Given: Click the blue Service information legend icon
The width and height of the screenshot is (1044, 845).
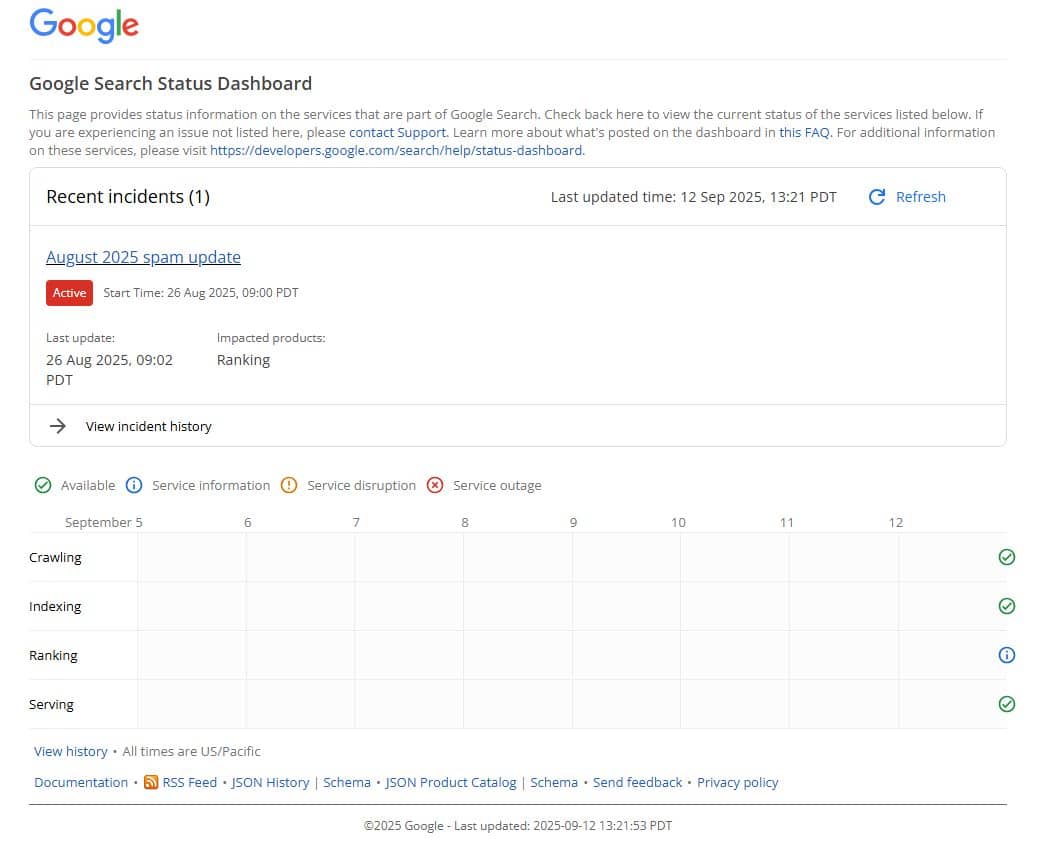Looking at the screenshot, I should 134,485.
